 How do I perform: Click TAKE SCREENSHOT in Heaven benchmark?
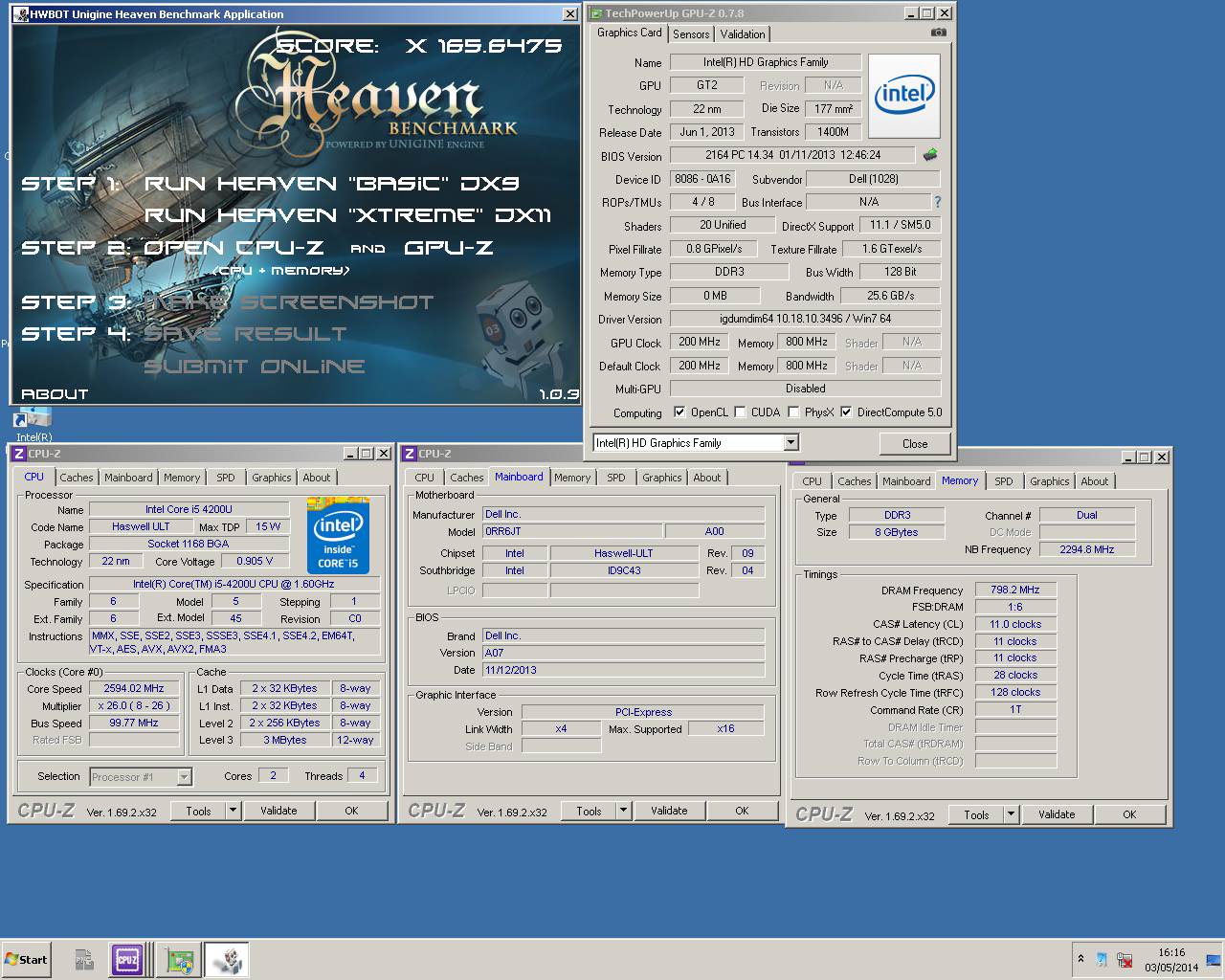coord(289,302)
